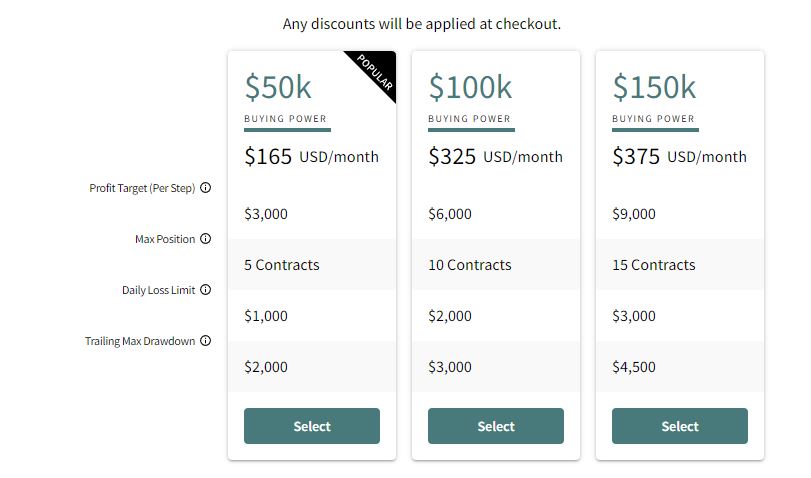Screen dimensions: 811x478
Task: Click the Popular ribbon badge
Action: (x=376, y=73)
